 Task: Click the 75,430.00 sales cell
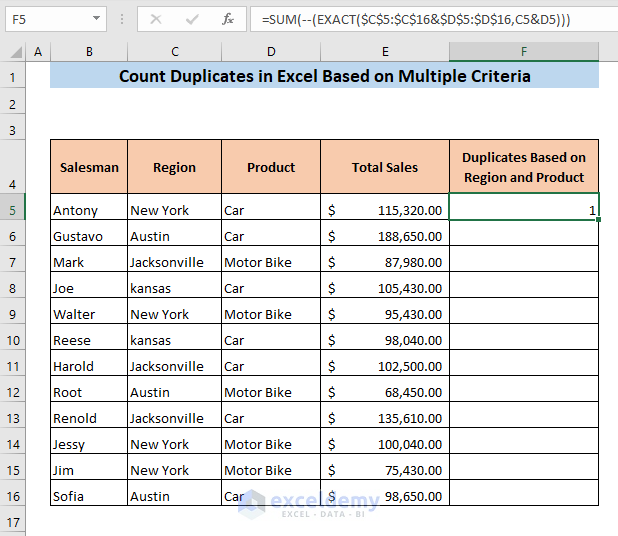385,467
